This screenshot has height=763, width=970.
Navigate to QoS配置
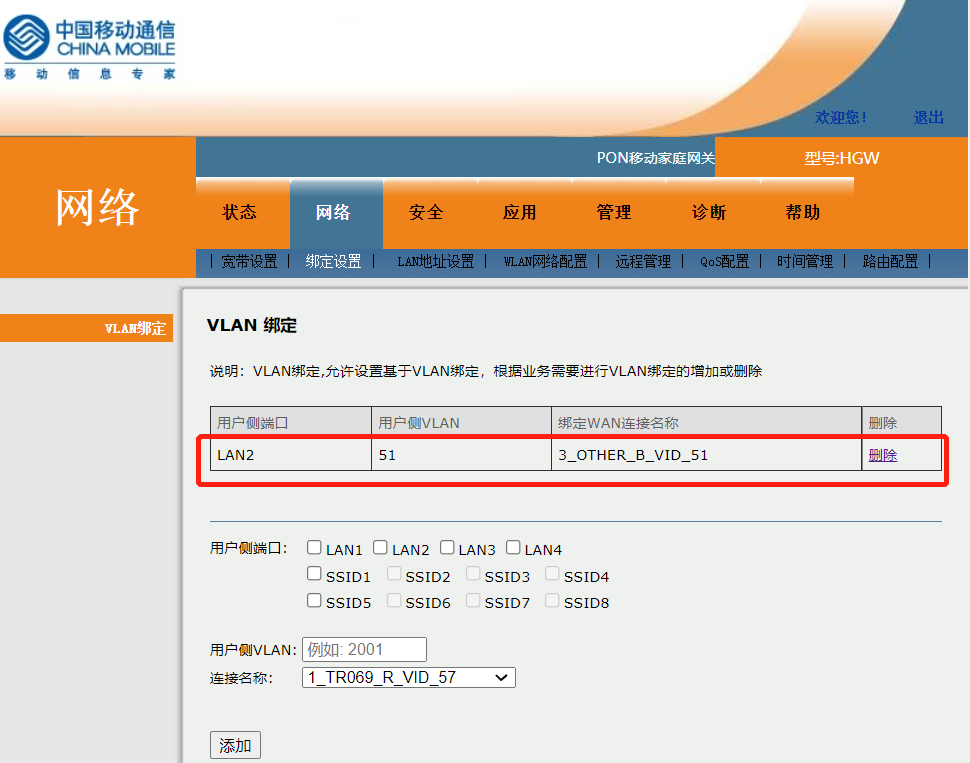click(x=724, y=262)
